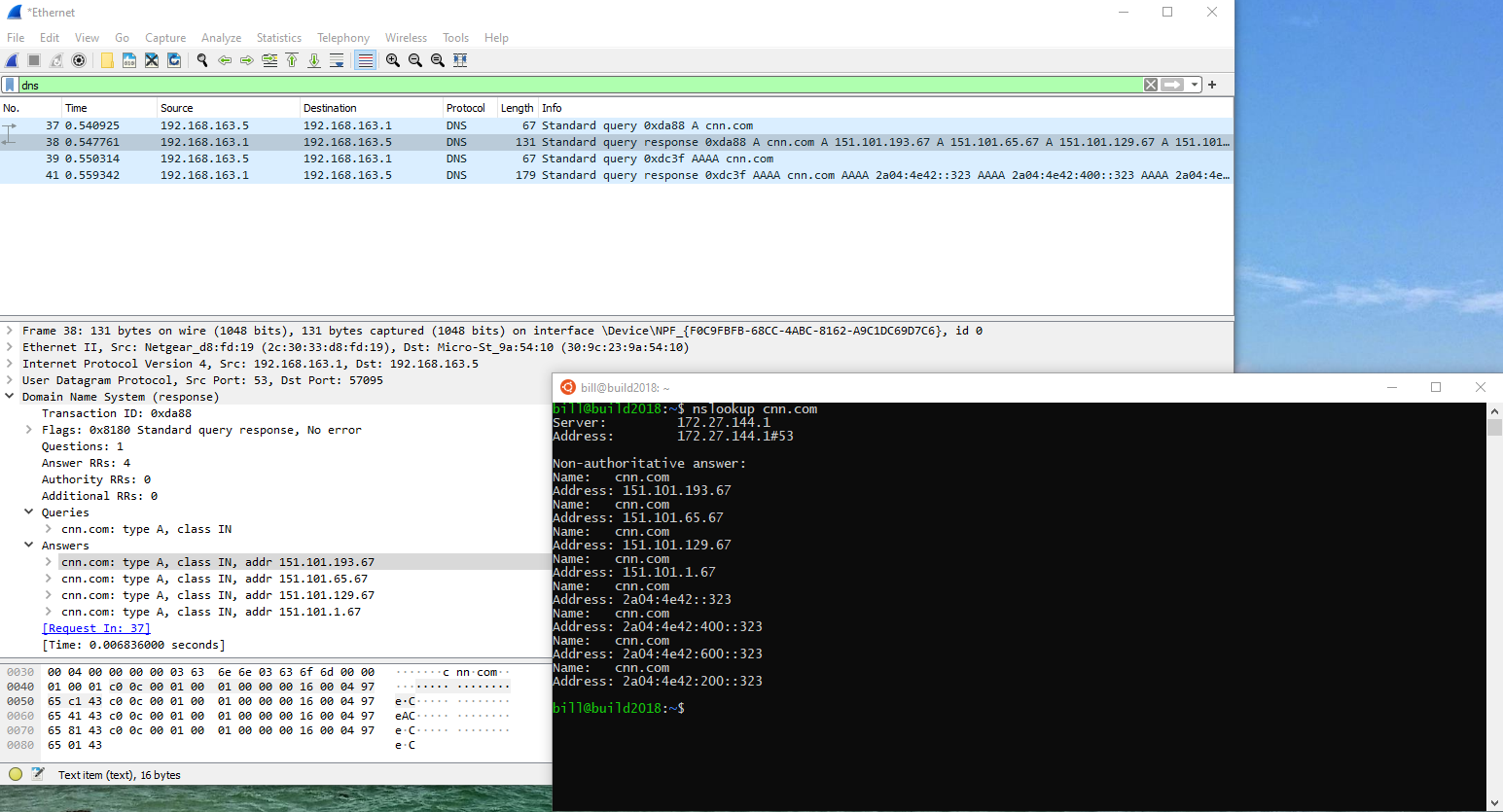Expand the Flags 0x8180 field
Viewport: 1503px width, 812px height.
29,430
